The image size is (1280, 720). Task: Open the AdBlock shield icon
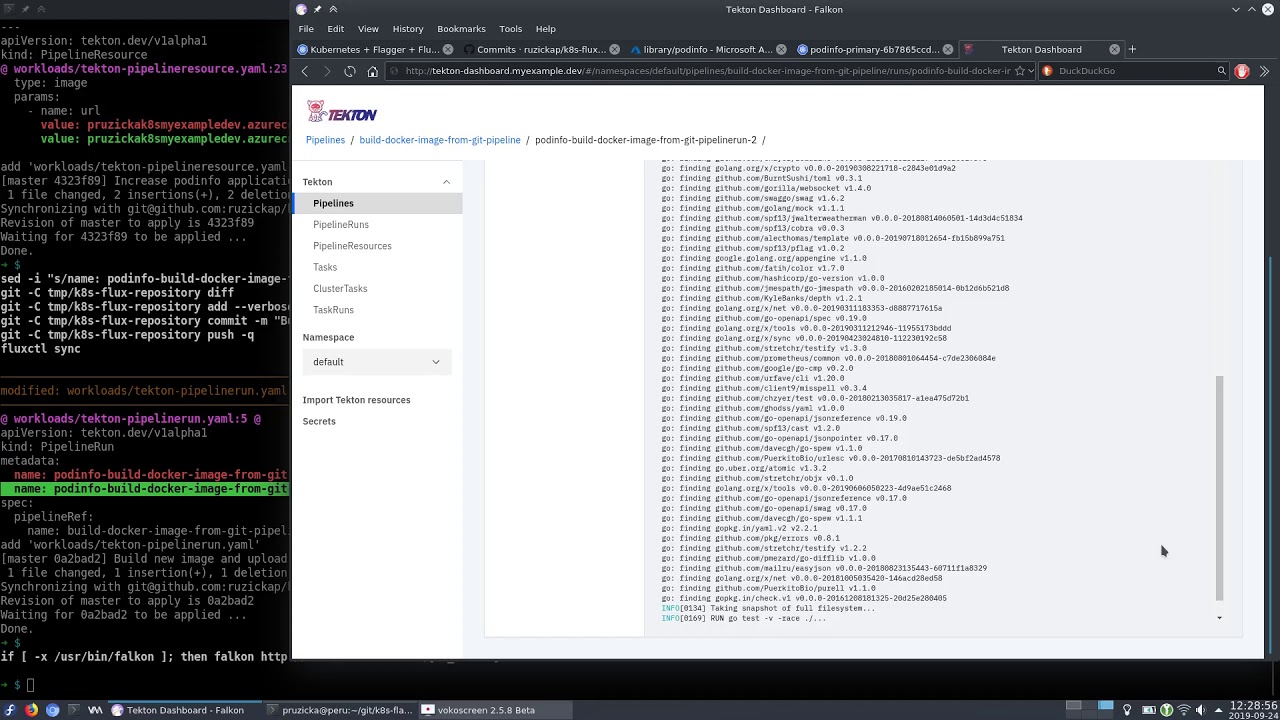(x=1242, y=71)
